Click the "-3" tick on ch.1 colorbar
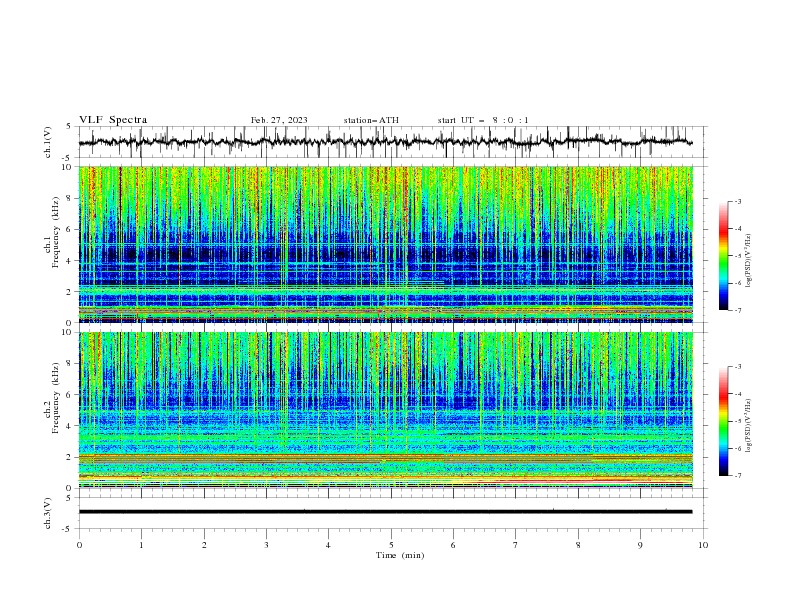The height and width of the screenshot is (612, 792). coord(738,201)
